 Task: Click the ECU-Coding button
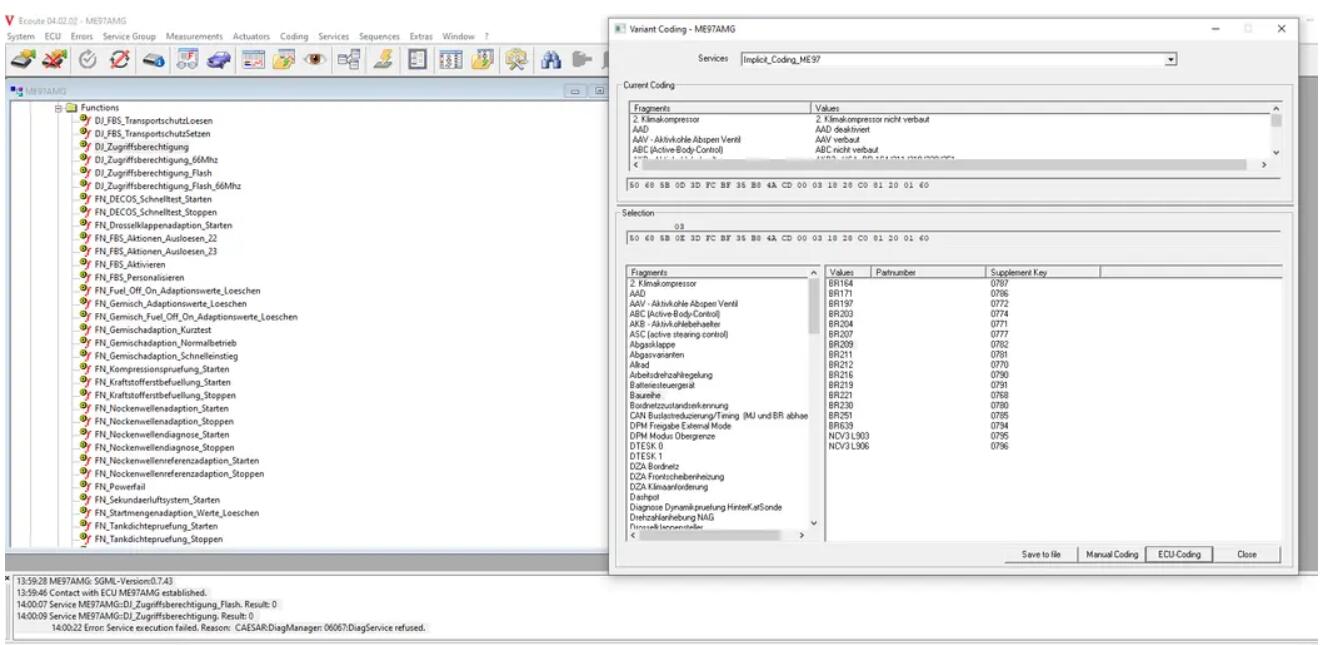coord(1179,554)
